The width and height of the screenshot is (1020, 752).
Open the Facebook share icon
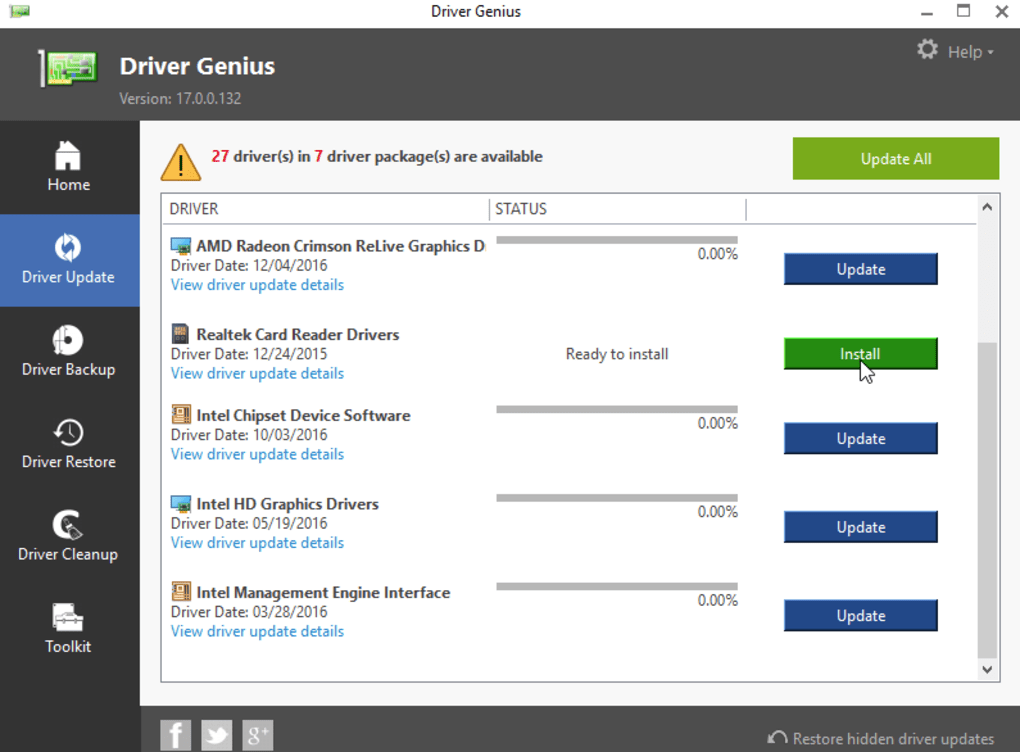(x=176, y=735)
